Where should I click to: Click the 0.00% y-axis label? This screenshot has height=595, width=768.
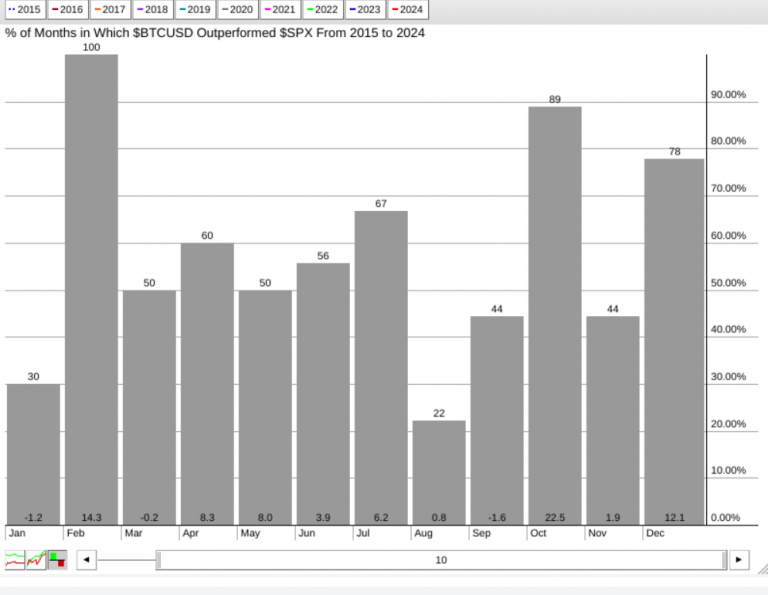[725, 518]
